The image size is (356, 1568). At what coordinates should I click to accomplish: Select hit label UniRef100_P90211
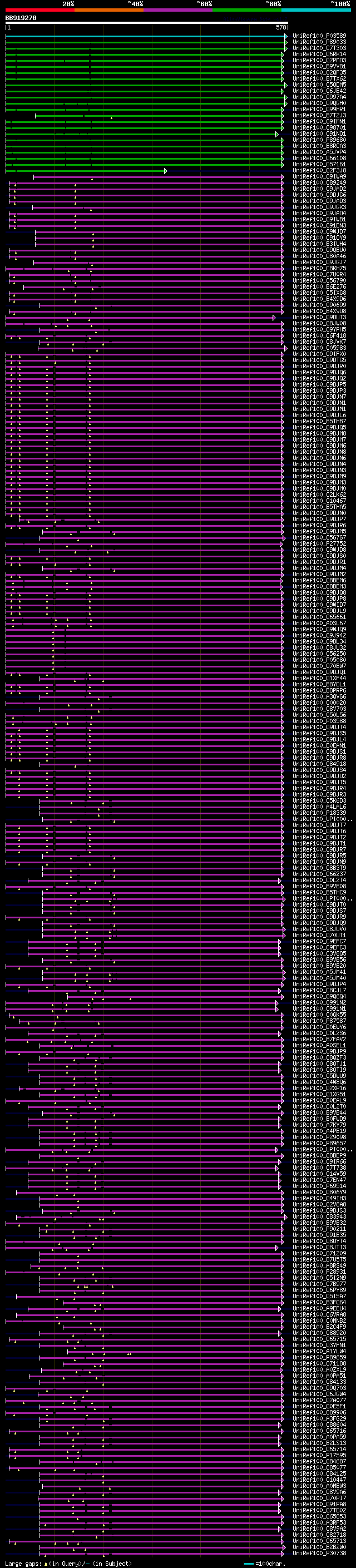pos(319,1229)
